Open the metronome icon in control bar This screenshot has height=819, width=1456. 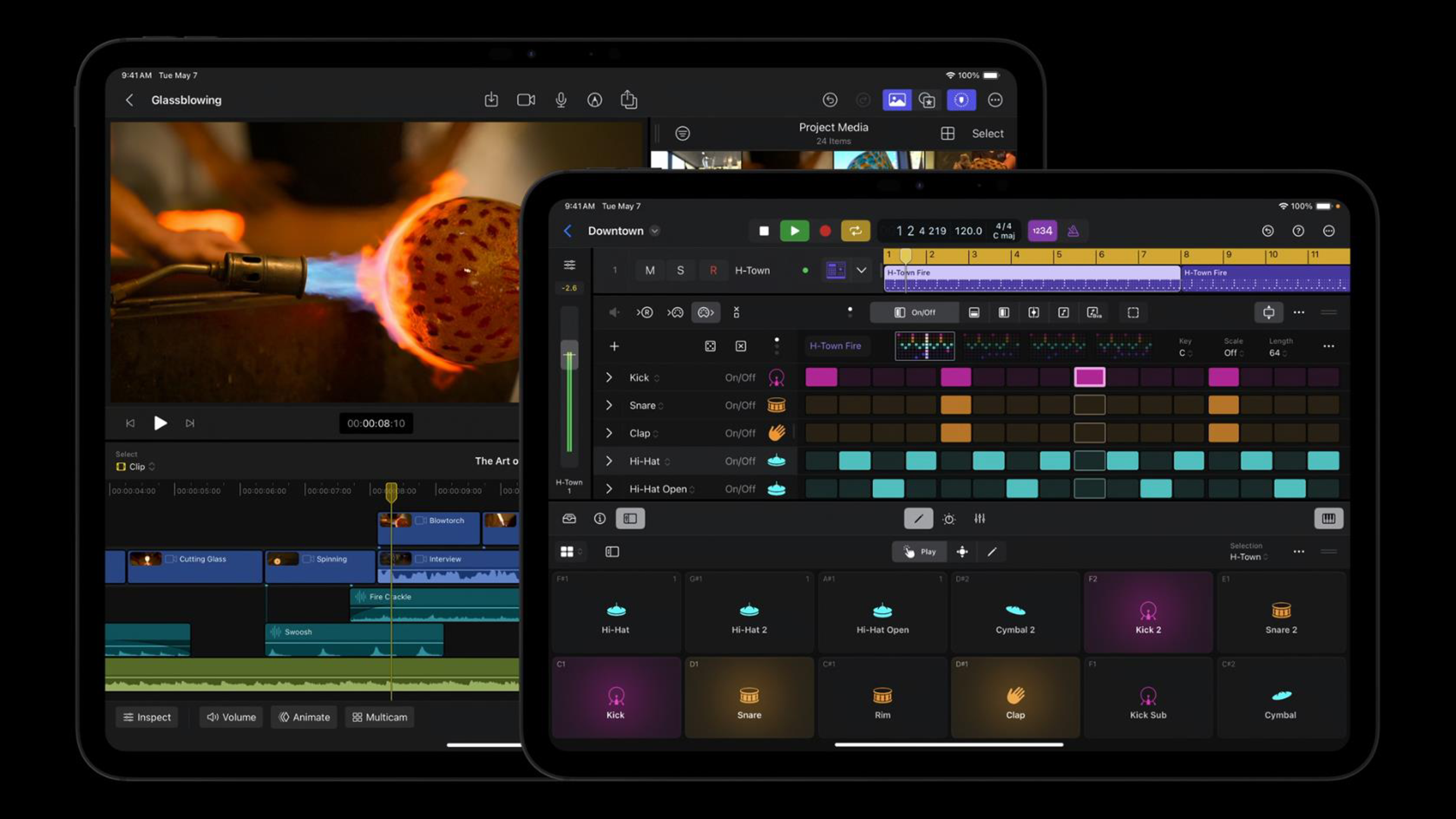point(1073,230)
